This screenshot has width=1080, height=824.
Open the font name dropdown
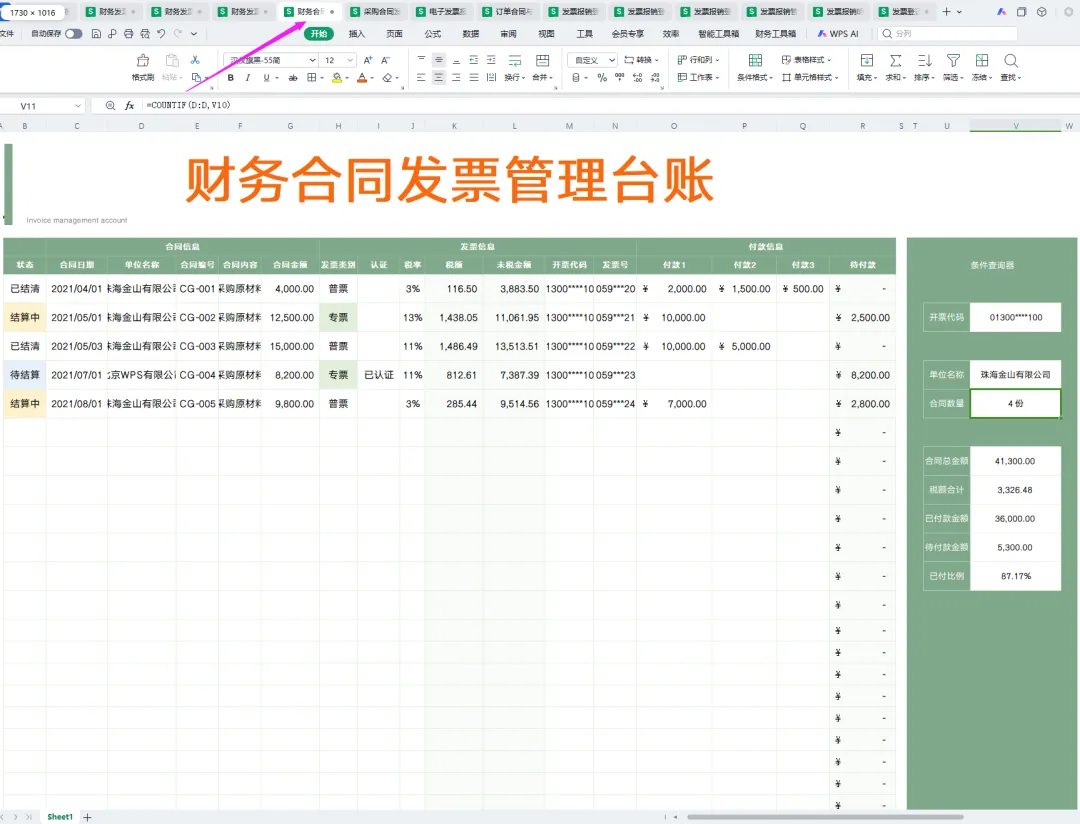point(312,61)
